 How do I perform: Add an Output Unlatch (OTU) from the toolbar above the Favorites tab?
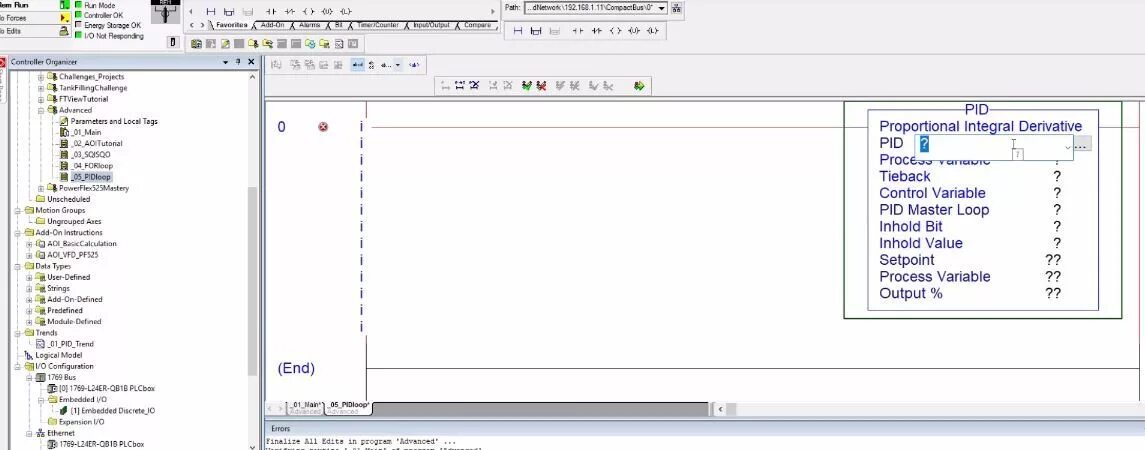tap(327, 12)
